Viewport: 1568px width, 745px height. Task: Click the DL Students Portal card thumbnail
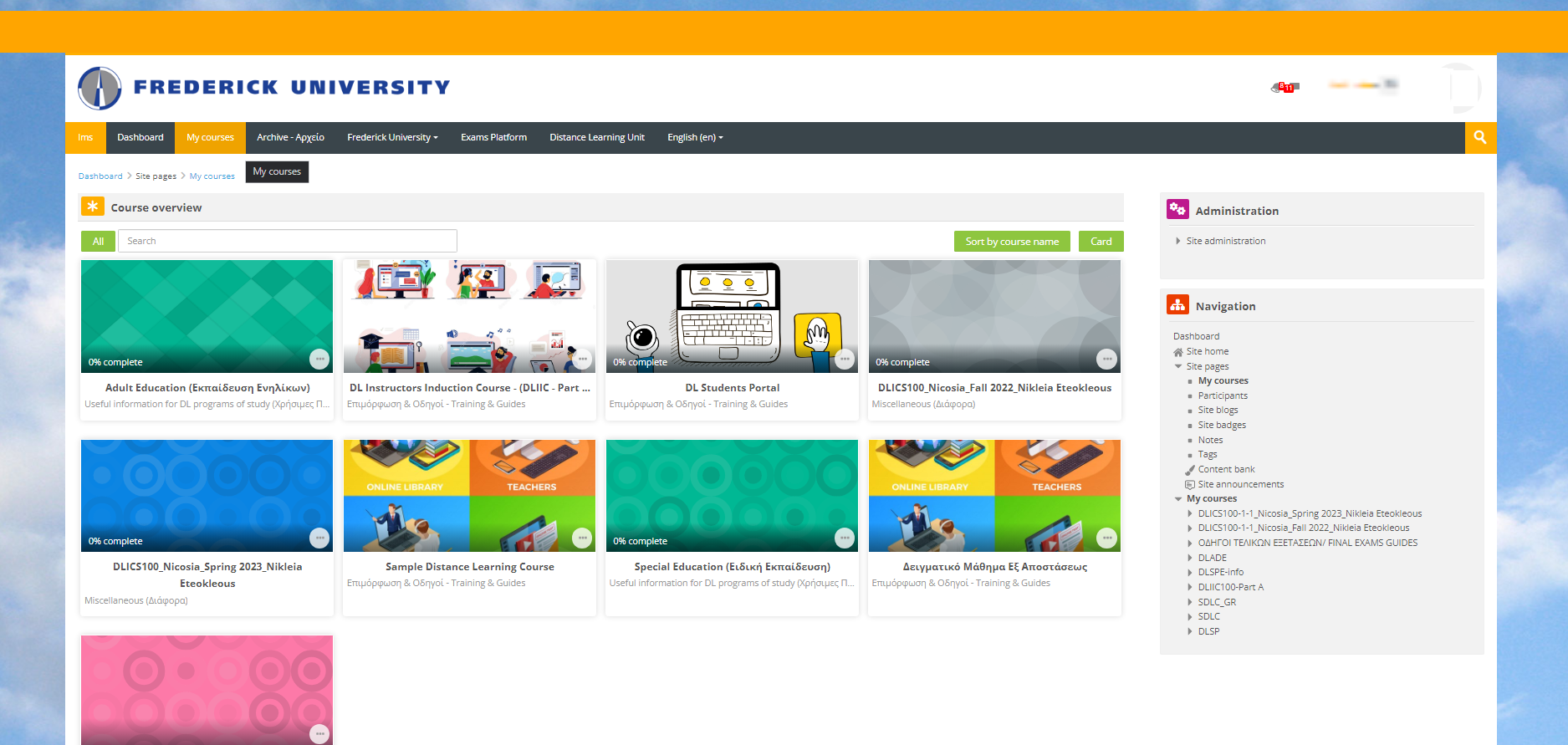(x=732, y=316)
